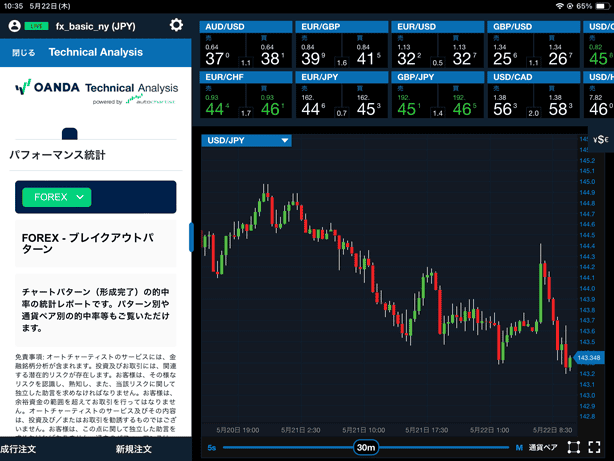This screenshot has width=614, height=461.
Task: Open the FOREX asset class dropdown
Action: (57, 197)
